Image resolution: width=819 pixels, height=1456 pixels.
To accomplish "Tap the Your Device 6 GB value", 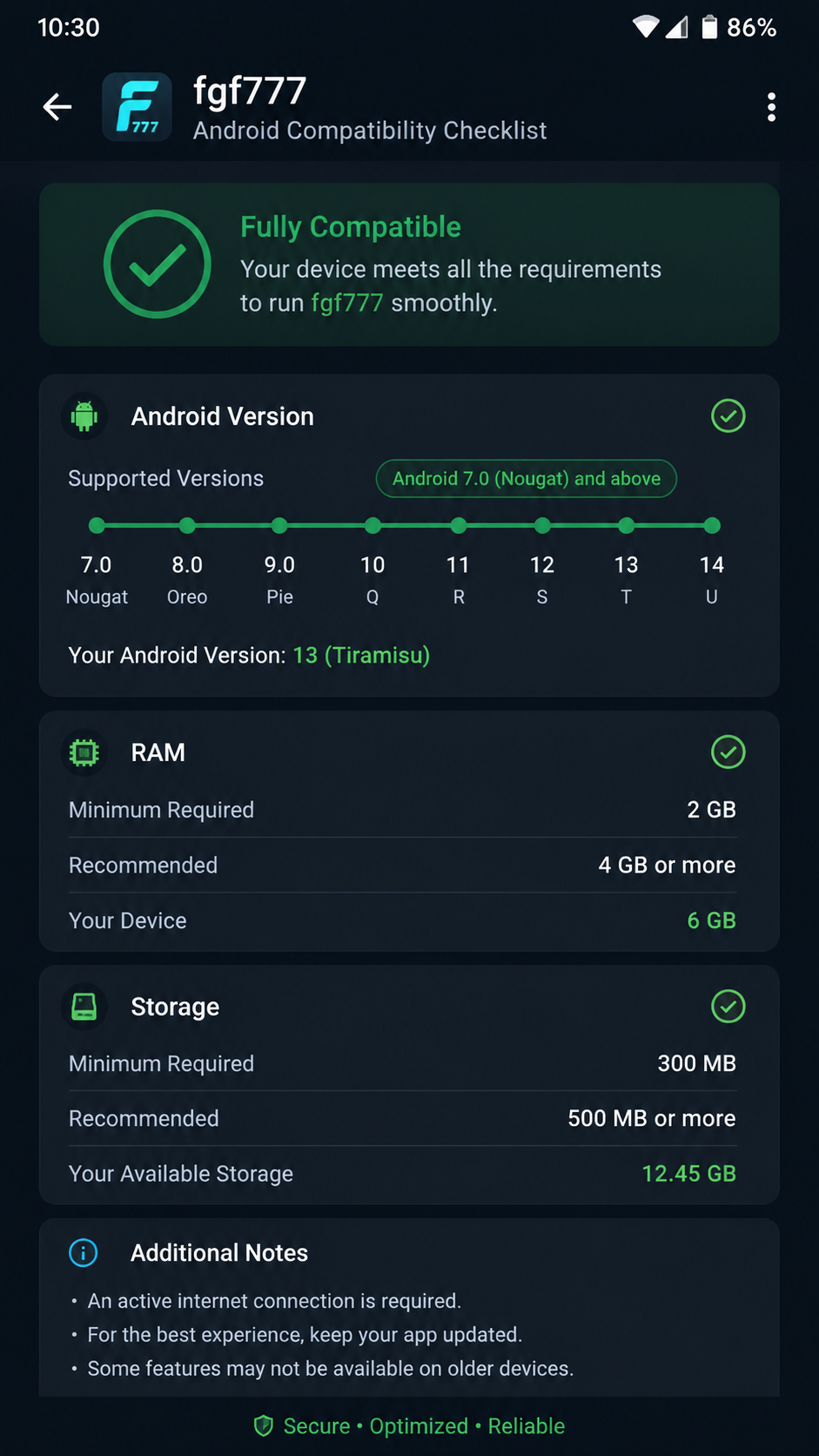I will (x=711, y=920).
